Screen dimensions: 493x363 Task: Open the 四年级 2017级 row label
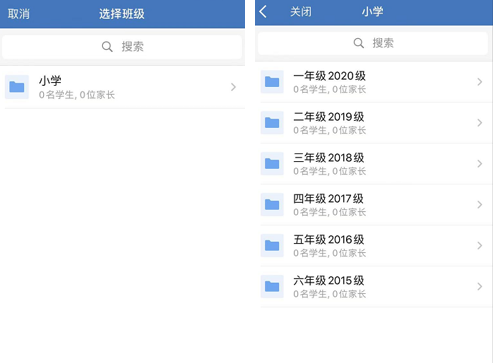coord(328,199)
